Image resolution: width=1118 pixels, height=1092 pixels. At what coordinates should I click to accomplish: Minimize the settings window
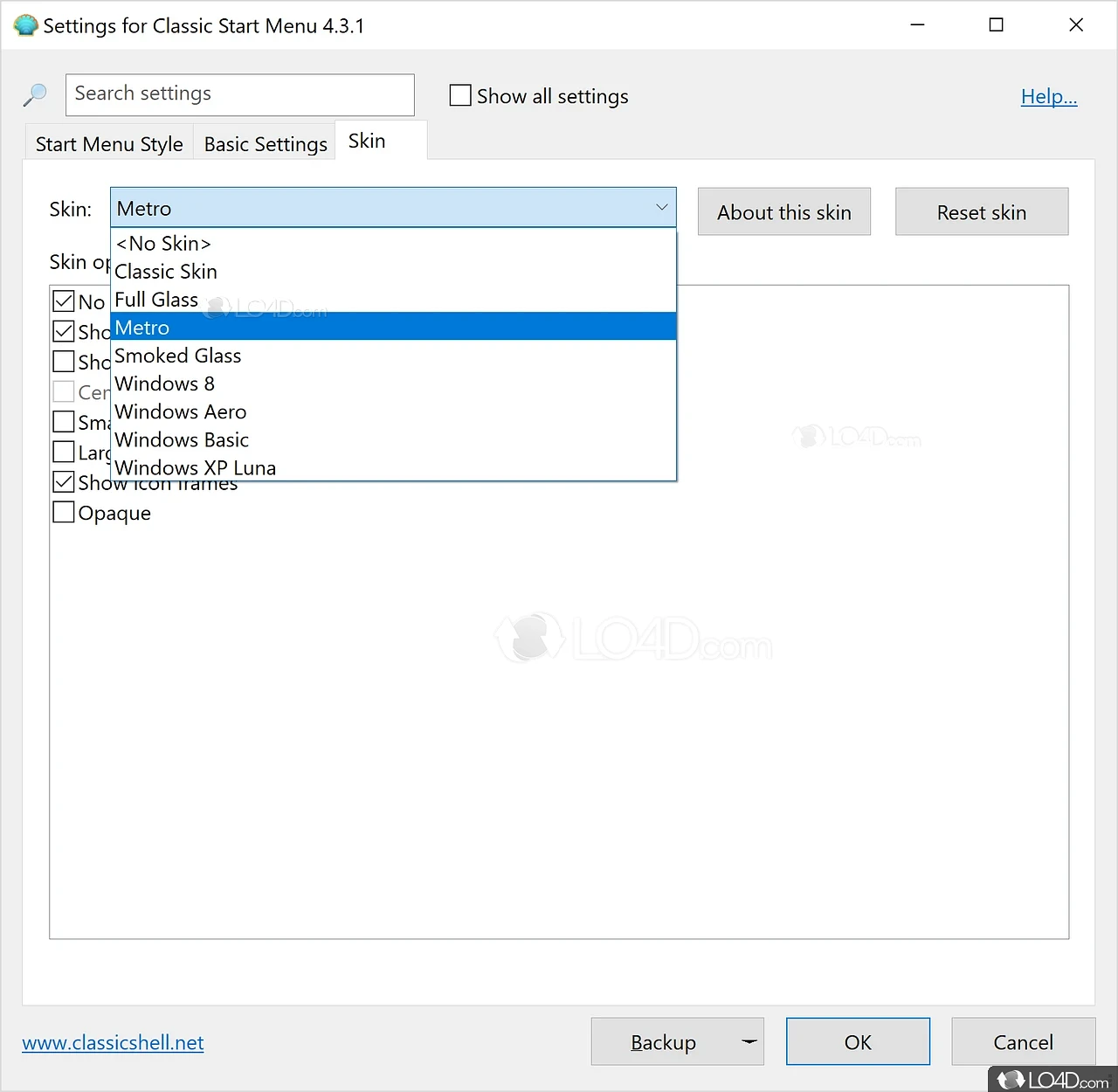click(x=917, y=24)
